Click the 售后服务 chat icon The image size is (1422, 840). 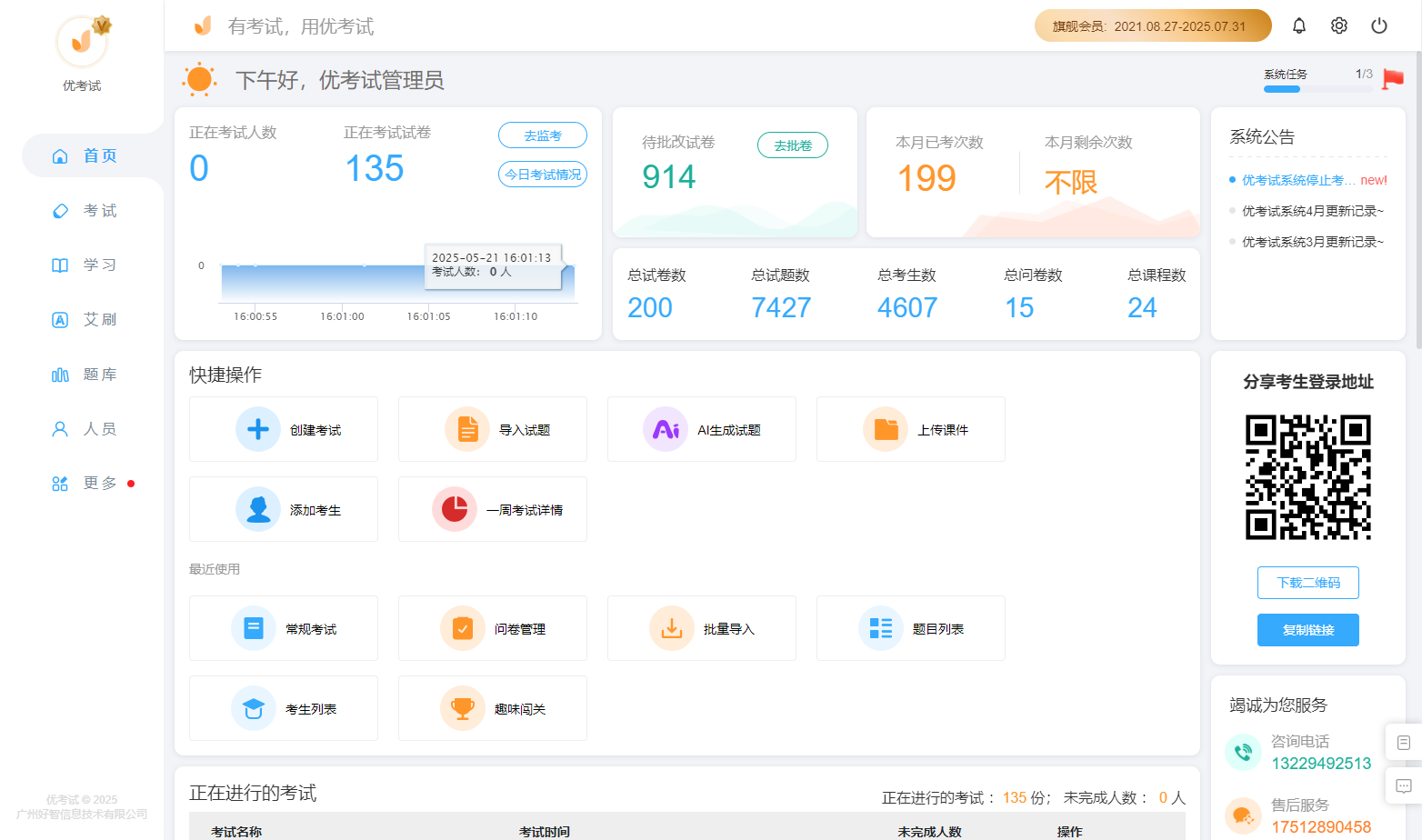point(1243,815)
